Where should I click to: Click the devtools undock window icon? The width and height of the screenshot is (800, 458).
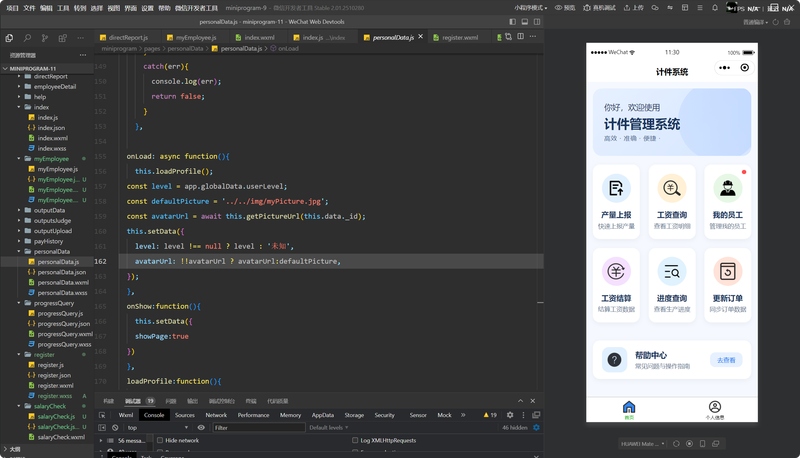pos(536,415)
